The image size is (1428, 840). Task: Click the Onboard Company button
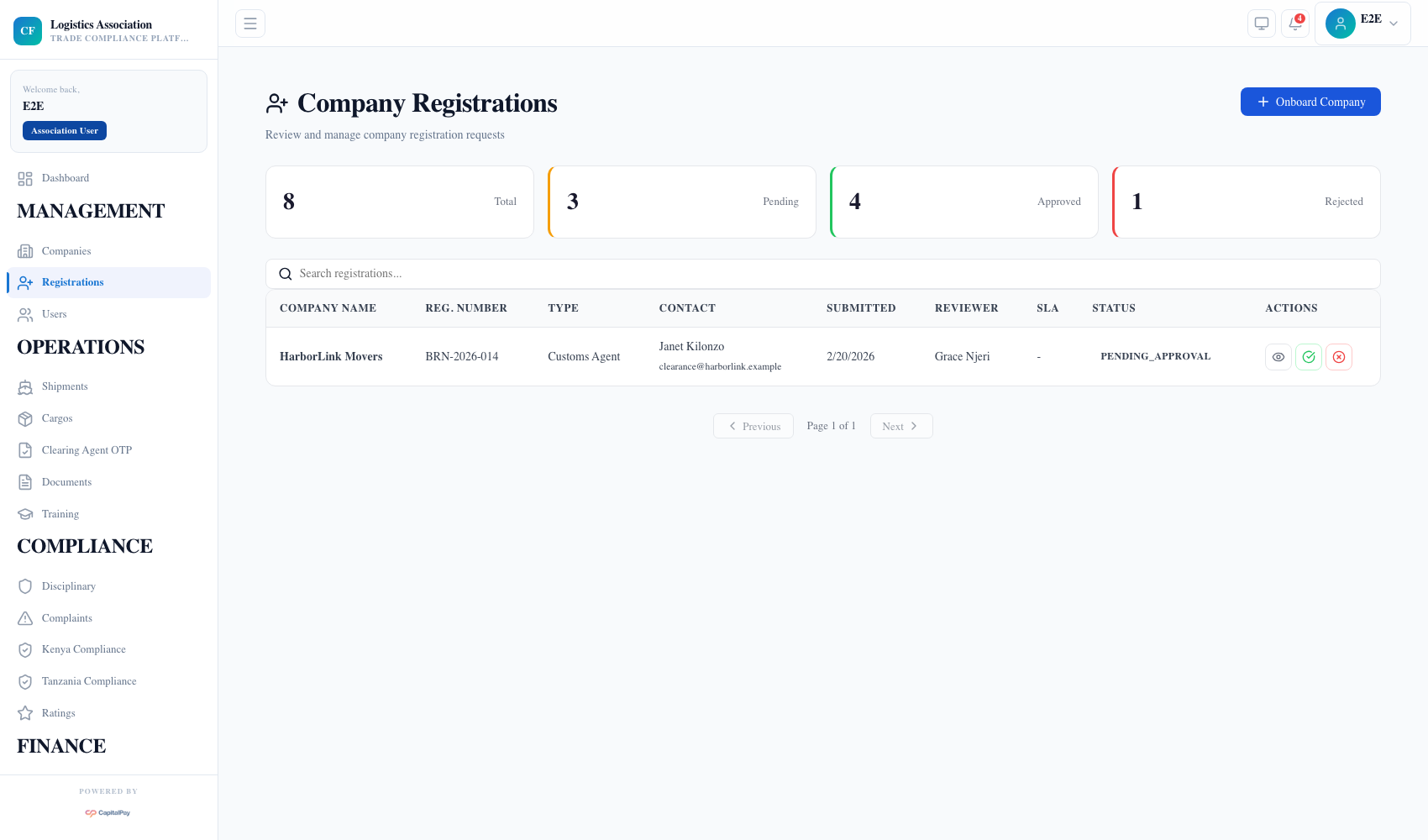1310,102
